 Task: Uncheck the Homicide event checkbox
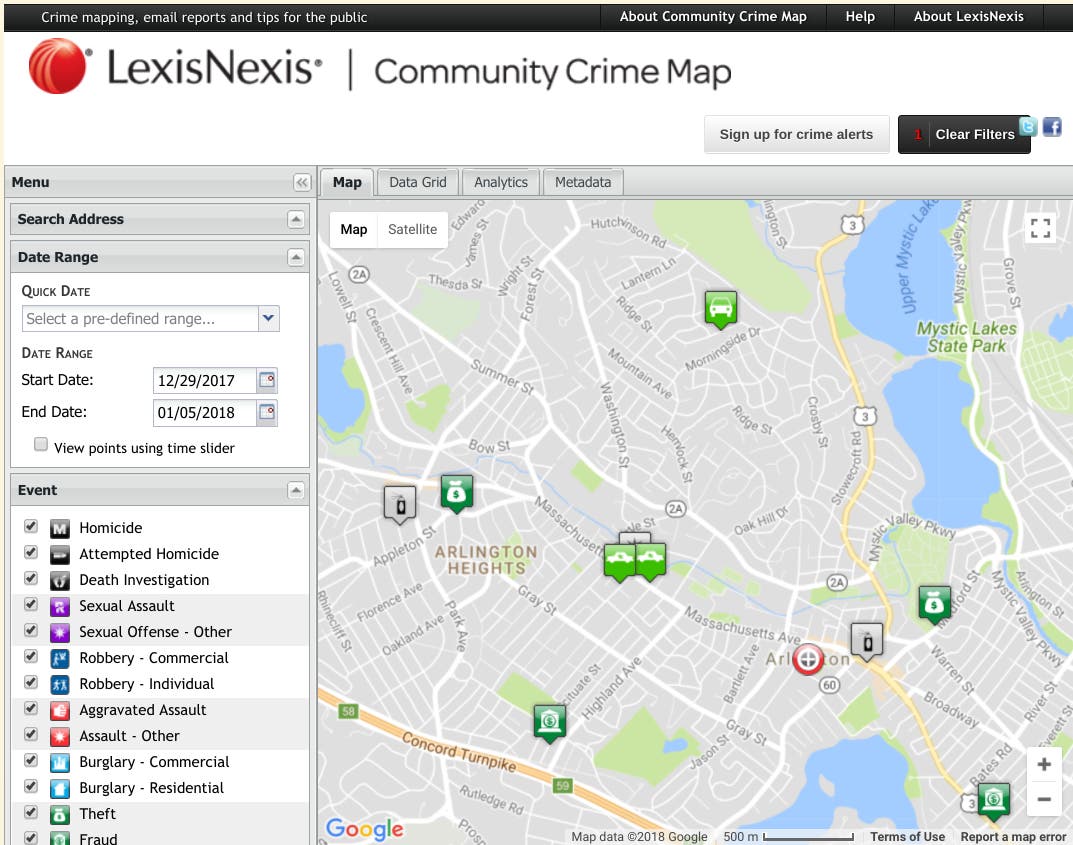click(x=31, y=527)
